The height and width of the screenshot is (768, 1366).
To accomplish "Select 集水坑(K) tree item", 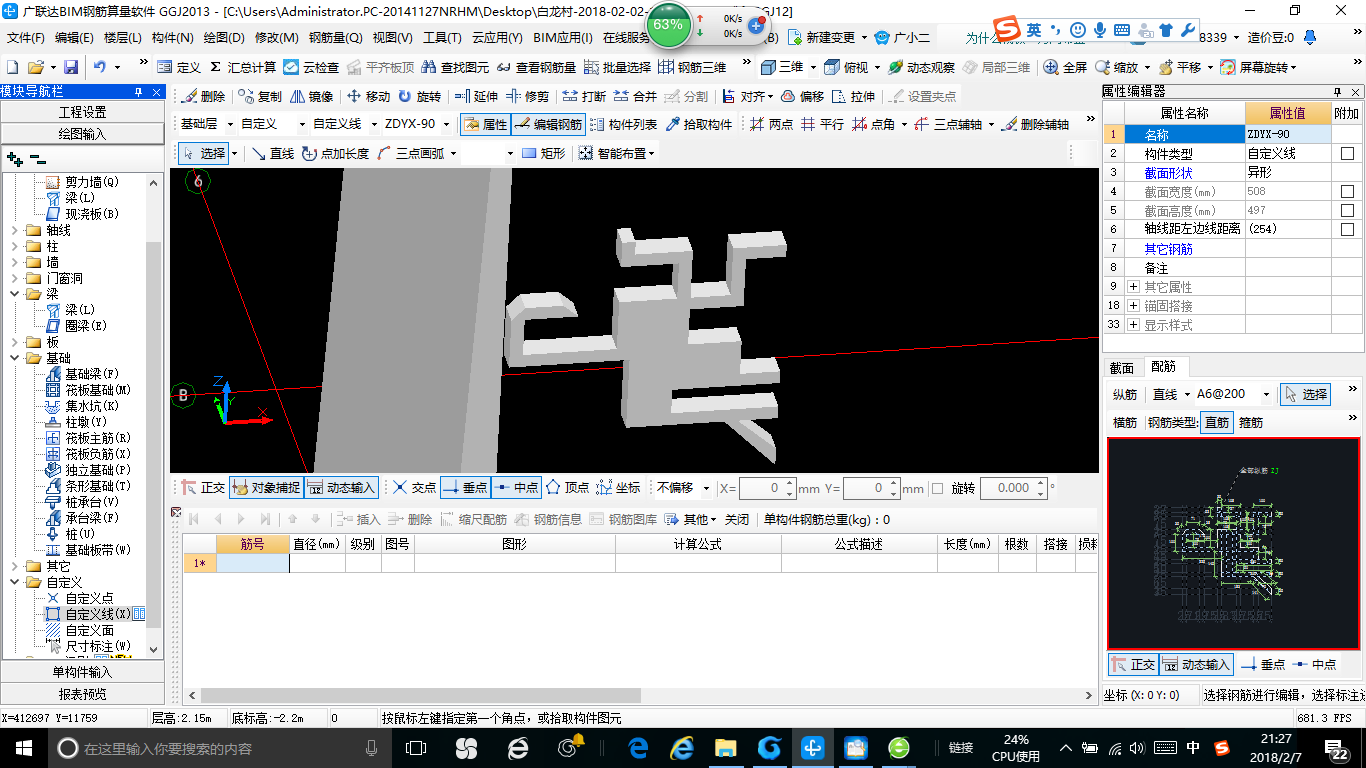I will tap(92, 406).
